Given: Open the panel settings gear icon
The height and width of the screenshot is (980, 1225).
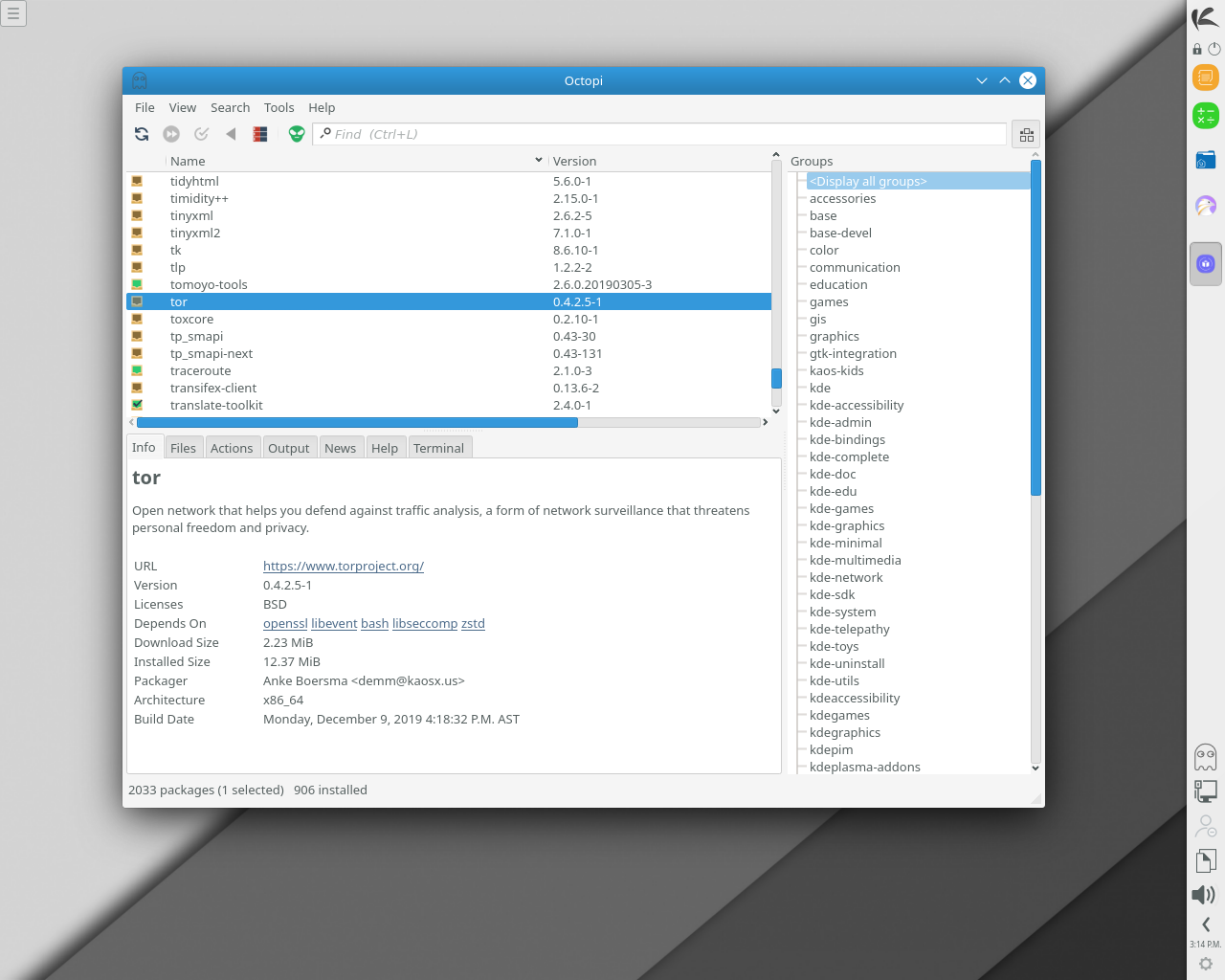Looking at the screenshot, I should (x=1206, y=964).
